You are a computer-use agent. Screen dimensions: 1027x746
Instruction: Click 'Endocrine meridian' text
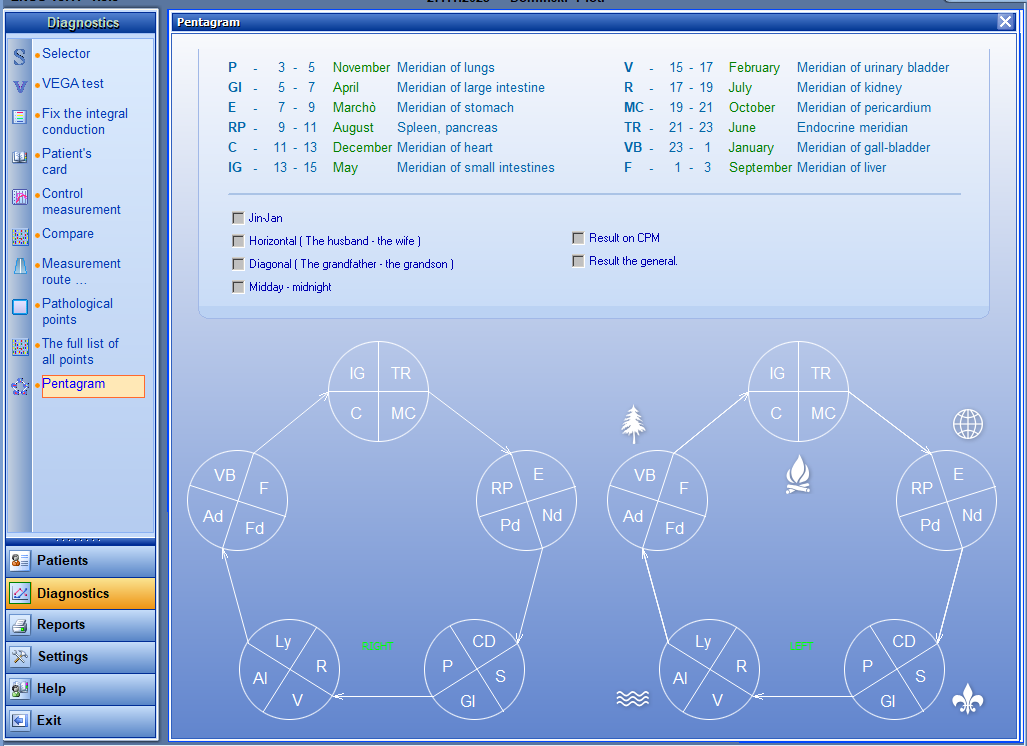852,128
